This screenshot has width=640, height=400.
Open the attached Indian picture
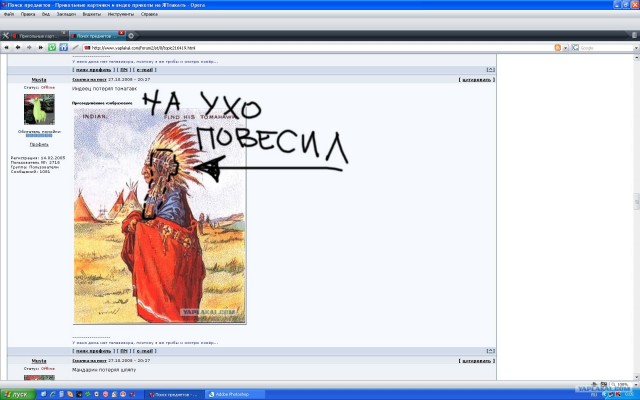point(160,216)
